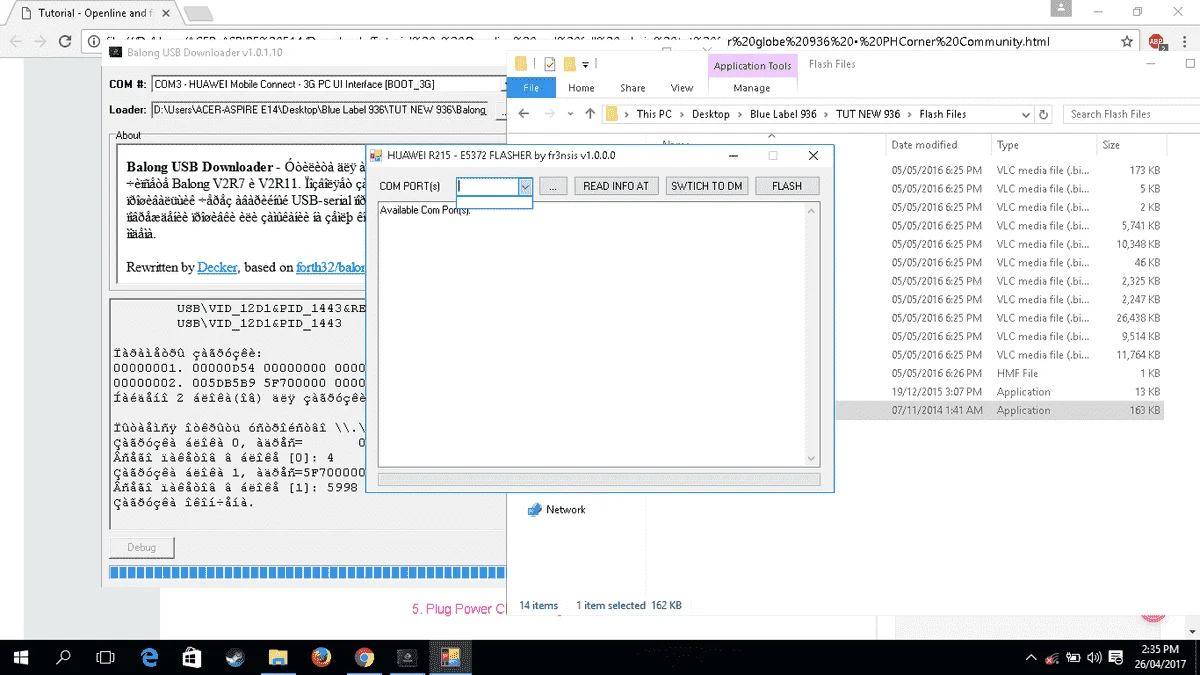Jump to TUT NEW 936 breadcrumb
1200x675 pixels.
(868, 114)
